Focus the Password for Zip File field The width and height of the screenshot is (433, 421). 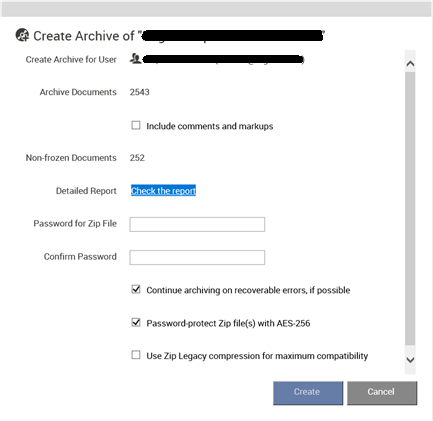[197, 224]
